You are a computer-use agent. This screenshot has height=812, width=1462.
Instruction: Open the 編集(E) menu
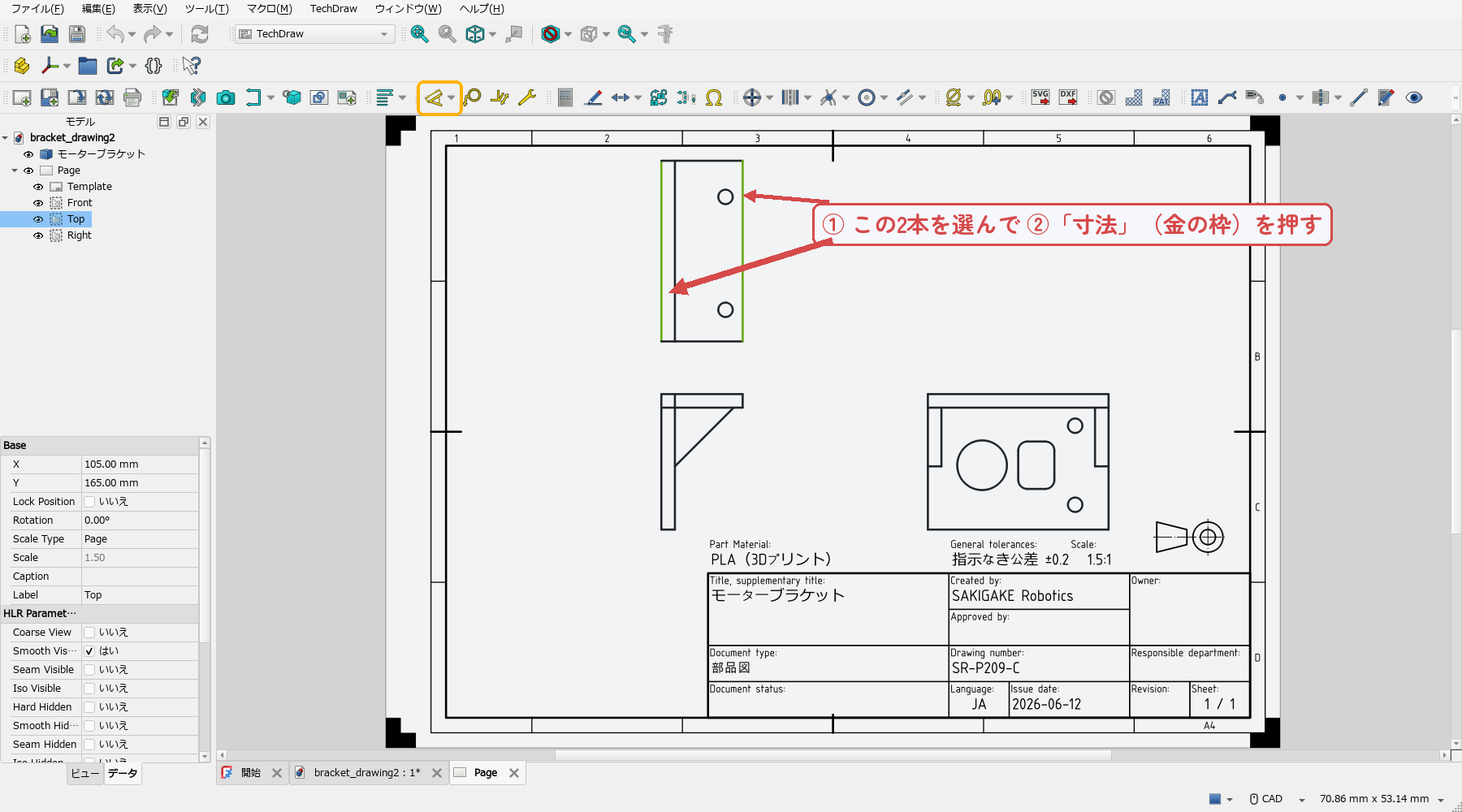pyautogui.click(x=98, y=9)
